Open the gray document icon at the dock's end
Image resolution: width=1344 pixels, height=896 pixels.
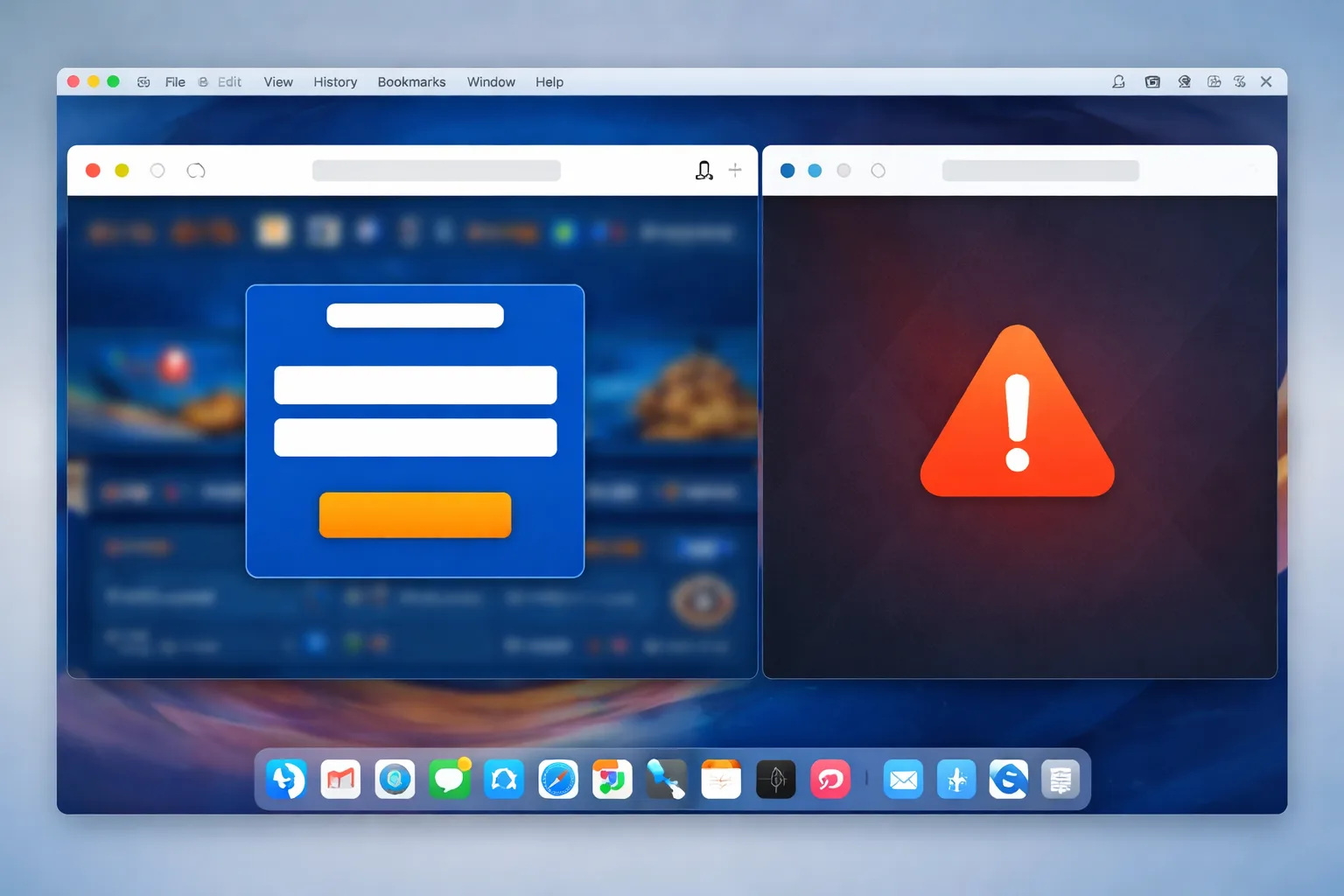pyautogui.click(x=1060, y=780)
